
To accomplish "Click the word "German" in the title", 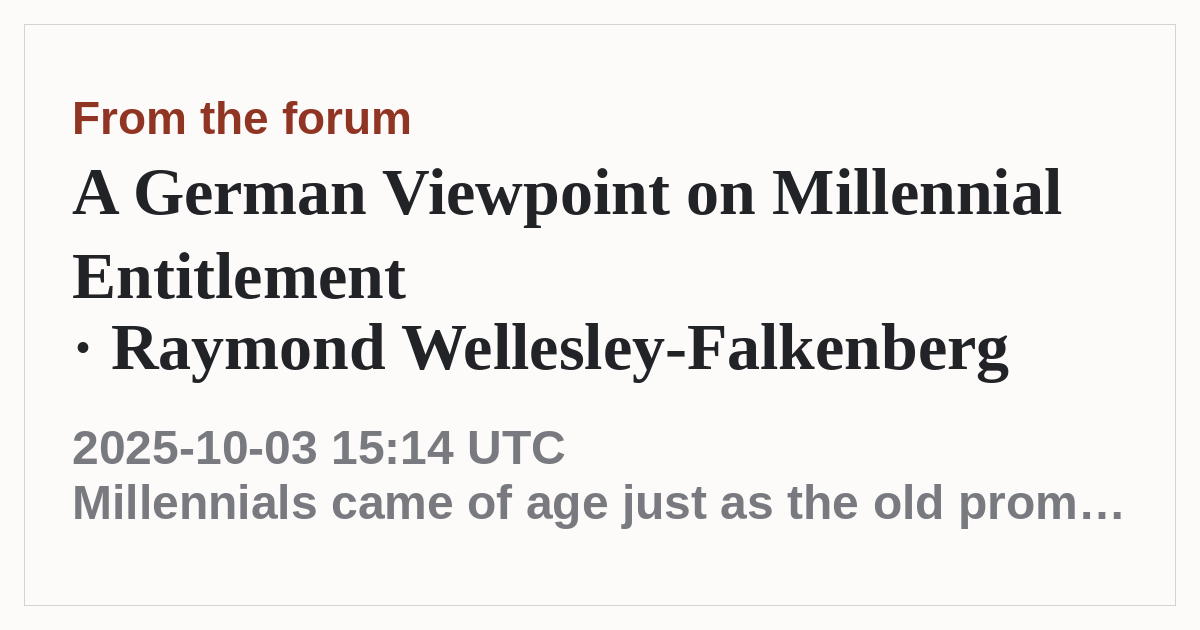I will point(249,194).
